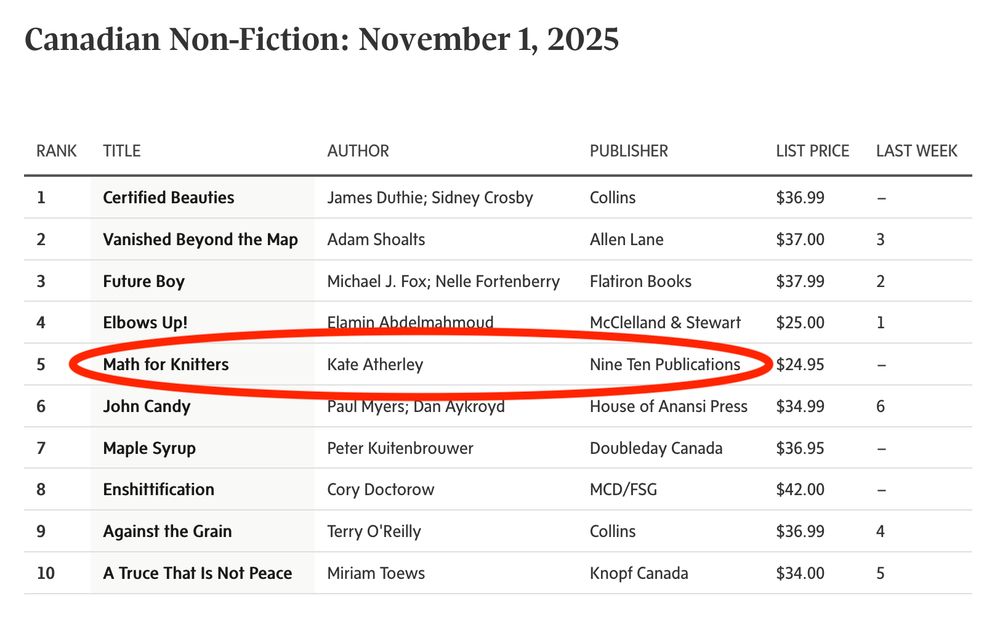Click the 'Canadian Non-Fiction: November 1, 2025' heading
The image size is (1000, 643).
pos(322,41)
